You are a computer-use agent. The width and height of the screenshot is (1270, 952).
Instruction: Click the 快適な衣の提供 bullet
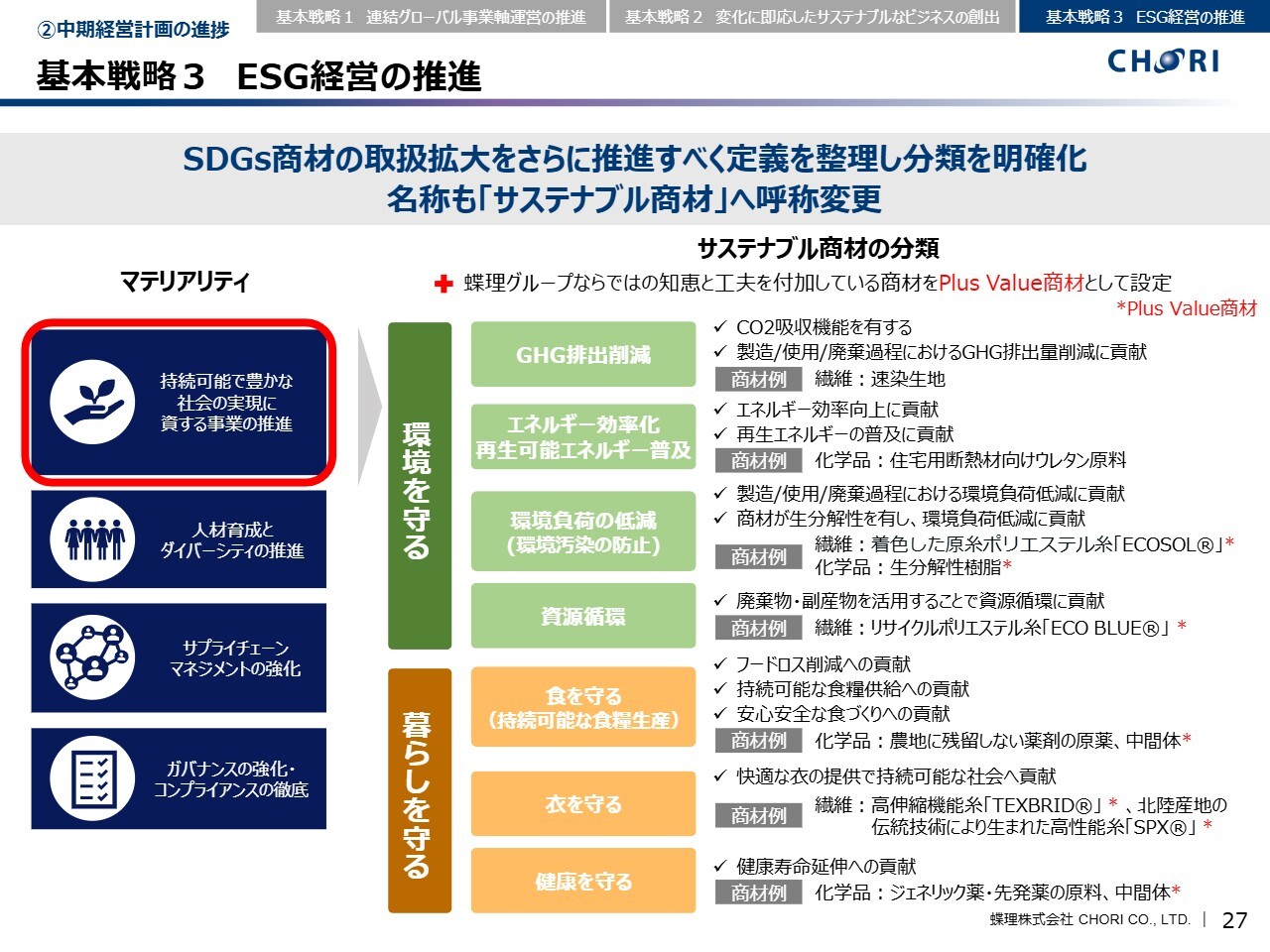pyautogui.click(x=885, y=776)
